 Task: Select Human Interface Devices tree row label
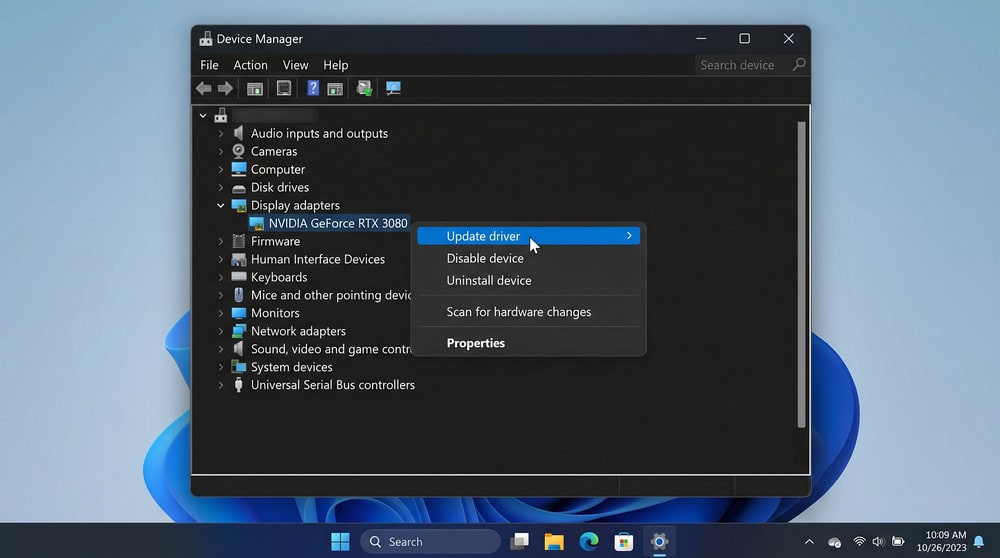[x=318, y=259]
